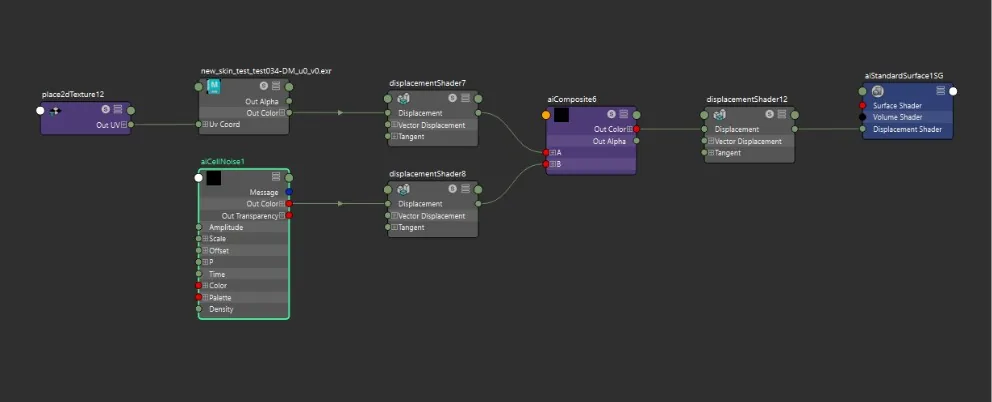The height and width of the screenshot is (402, 992).
Task: Expand Vector Displacement on displacementShader7
Action: (395, 125)
